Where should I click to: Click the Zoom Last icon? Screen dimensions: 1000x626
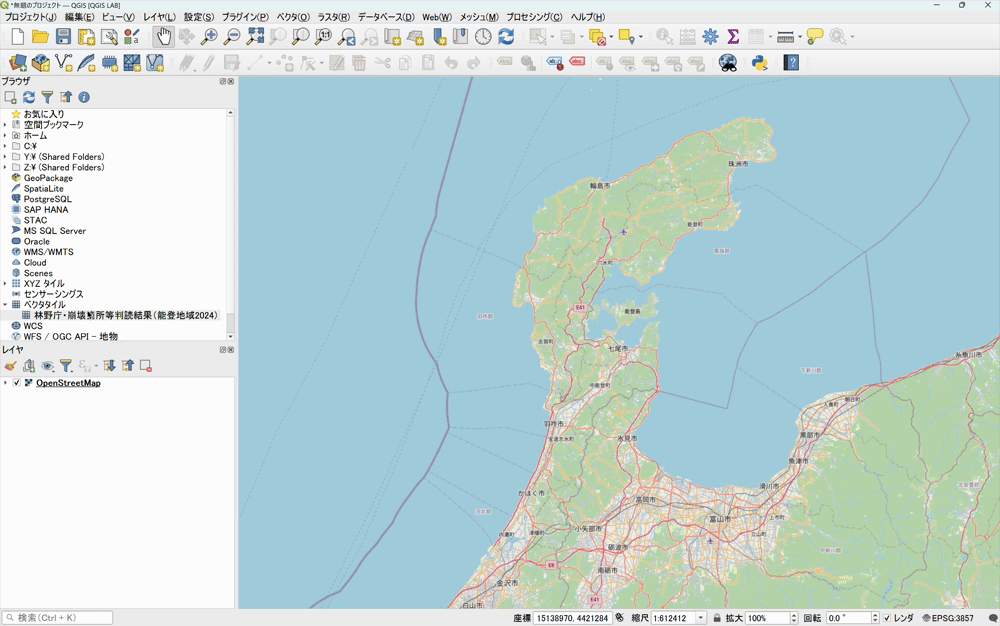[x=347, y=37]
